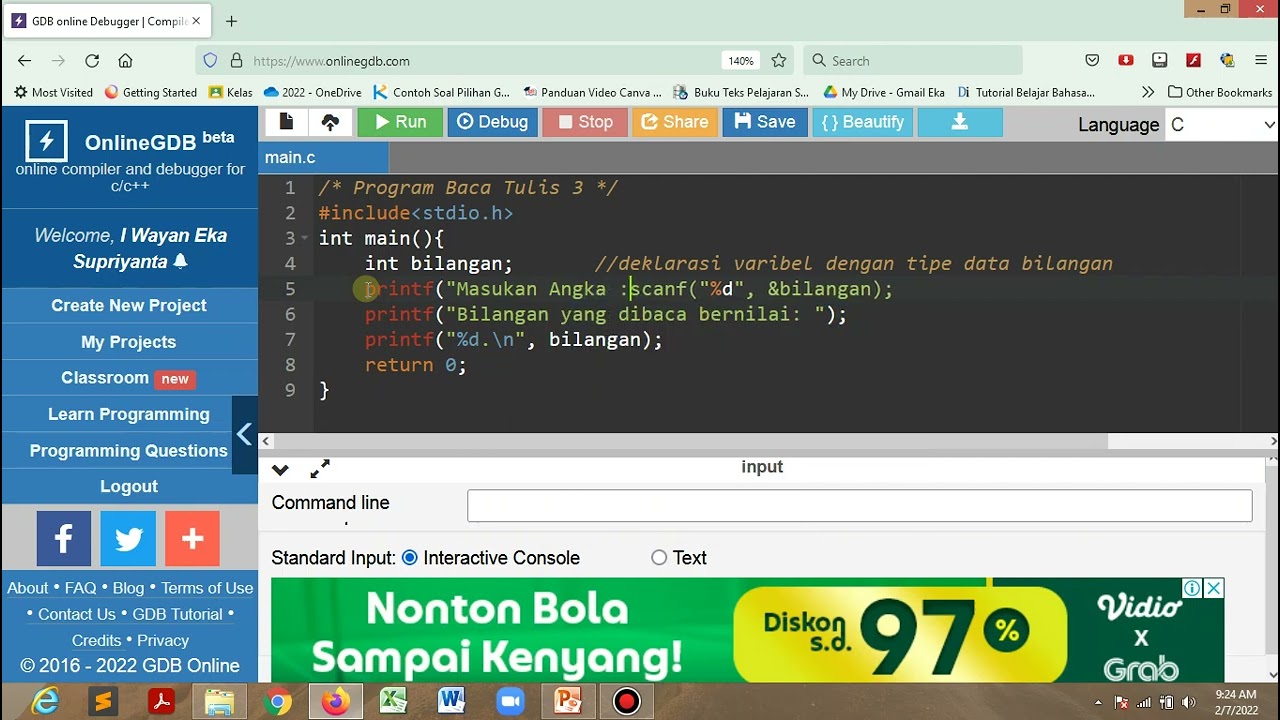Open a new browser tab with the plus
1280x720 pixels.
click(231, 21)
